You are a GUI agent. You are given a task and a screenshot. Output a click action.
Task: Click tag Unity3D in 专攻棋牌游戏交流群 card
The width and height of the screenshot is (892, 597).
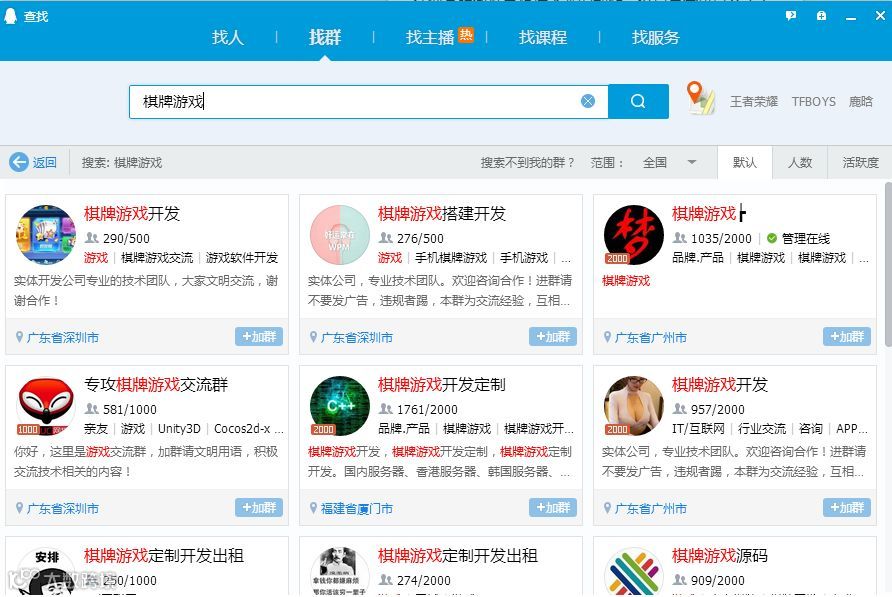tap(179, 429)
